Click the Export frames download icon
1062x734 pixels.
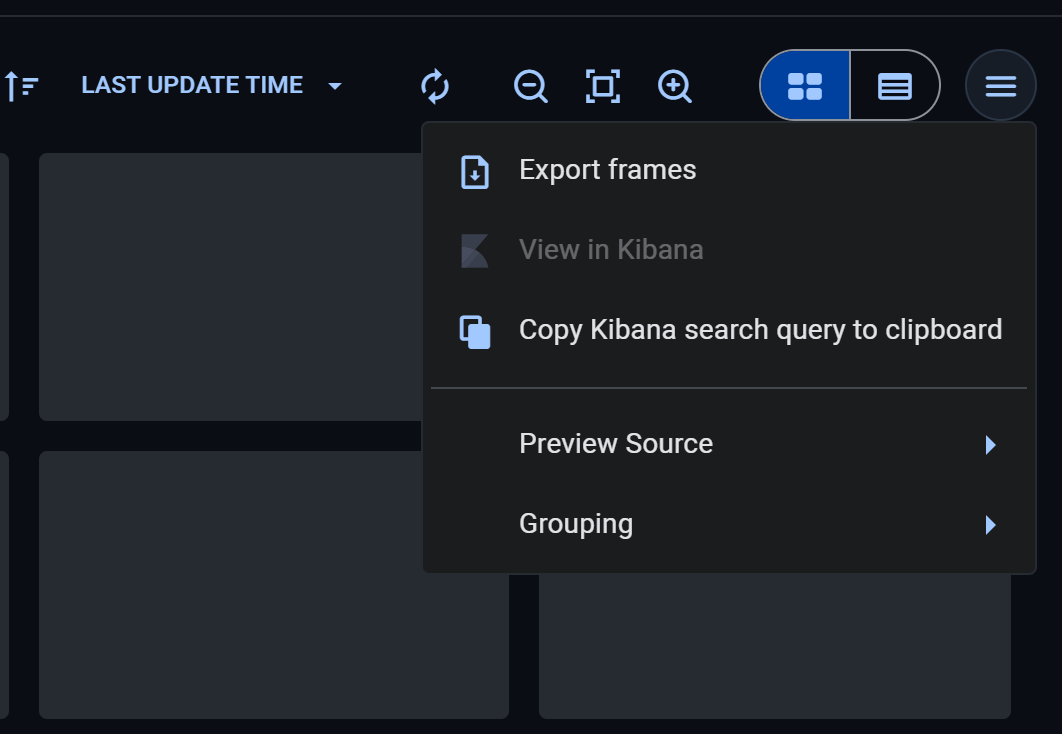tap(475, 170)
